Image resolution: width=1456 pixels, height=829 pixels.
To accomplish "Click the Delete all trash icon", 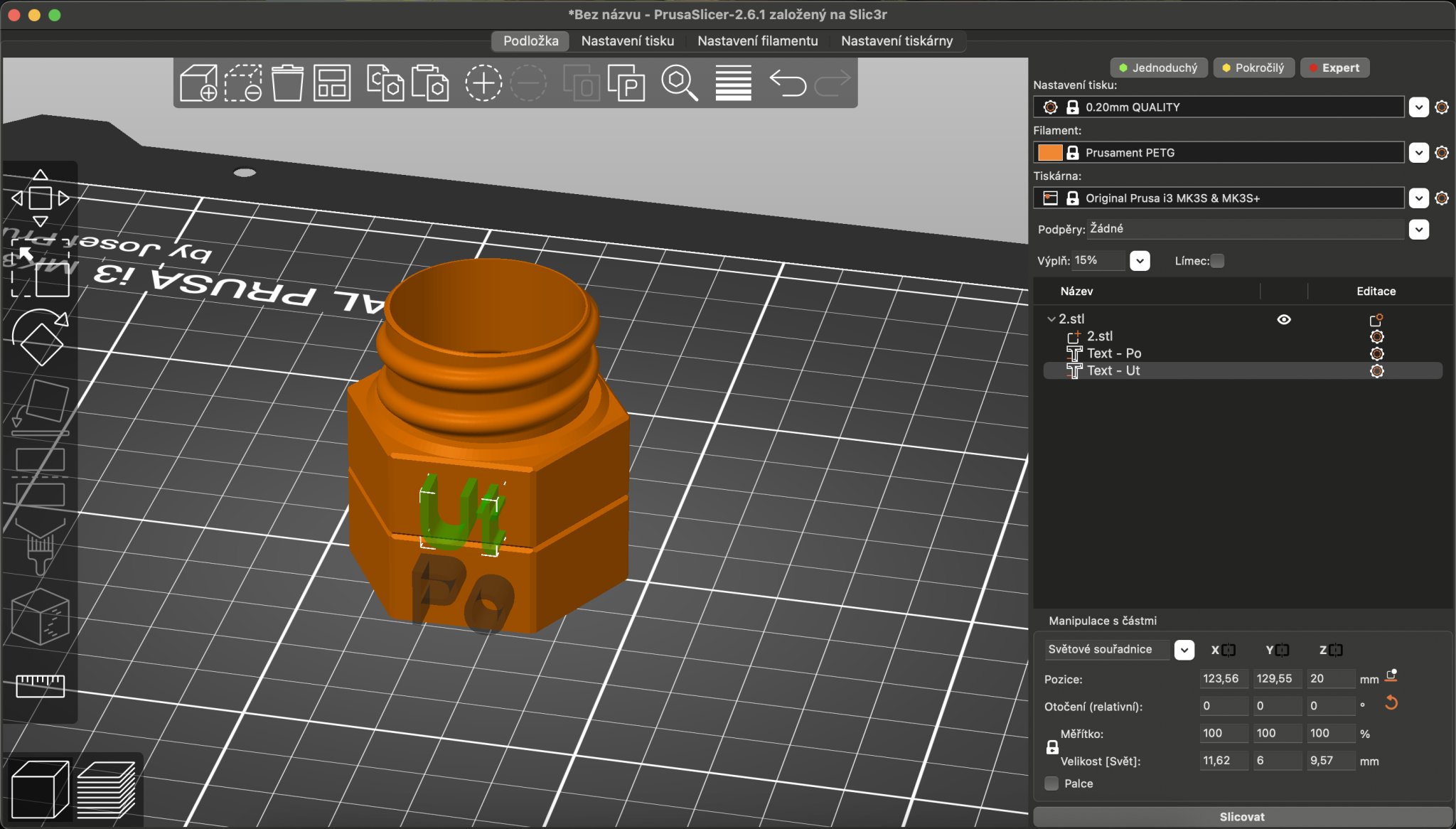I will point(287,83).
